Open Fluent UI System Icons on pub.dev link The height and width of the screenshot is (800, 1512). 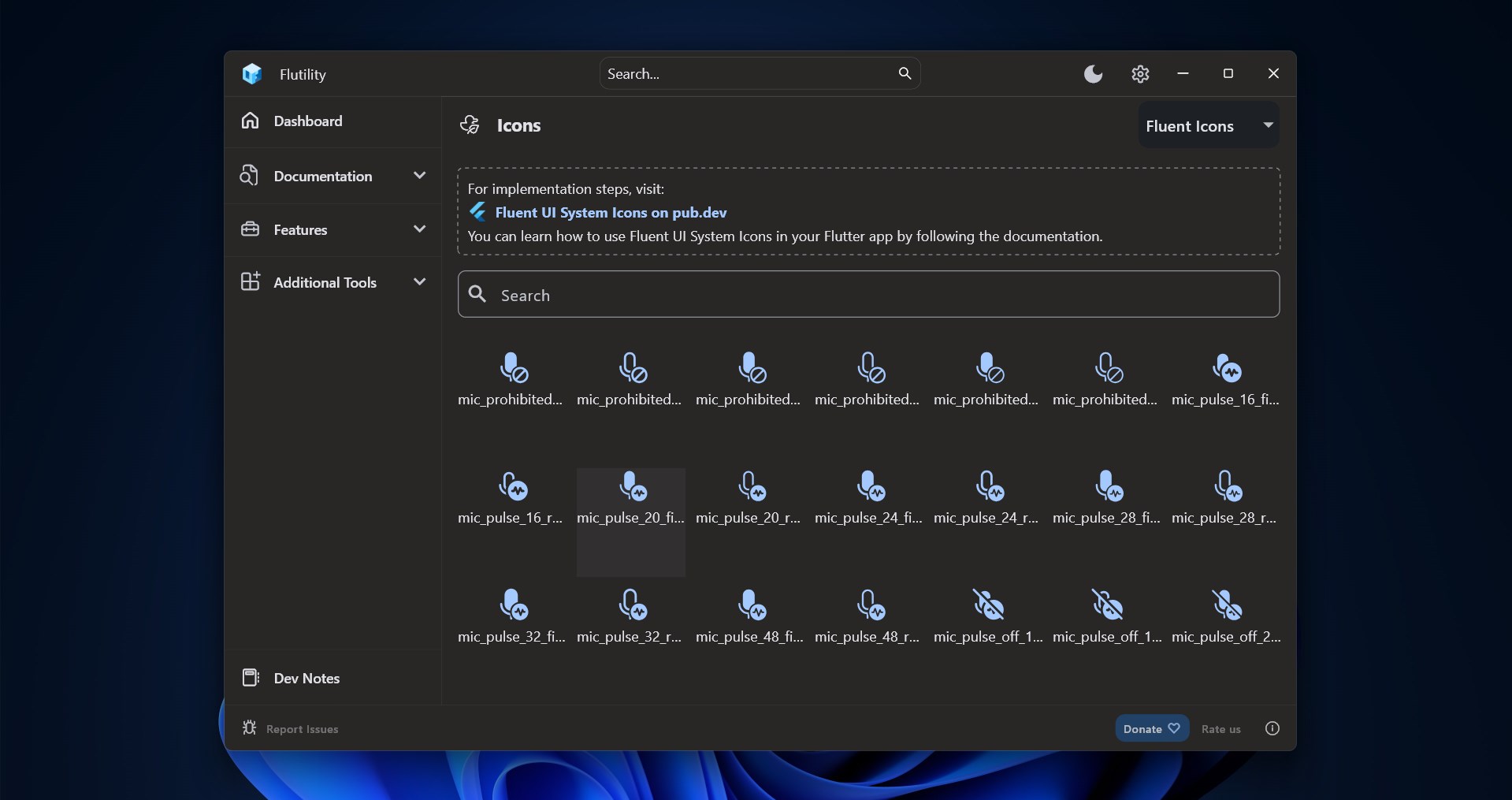[x=611, y=212]
